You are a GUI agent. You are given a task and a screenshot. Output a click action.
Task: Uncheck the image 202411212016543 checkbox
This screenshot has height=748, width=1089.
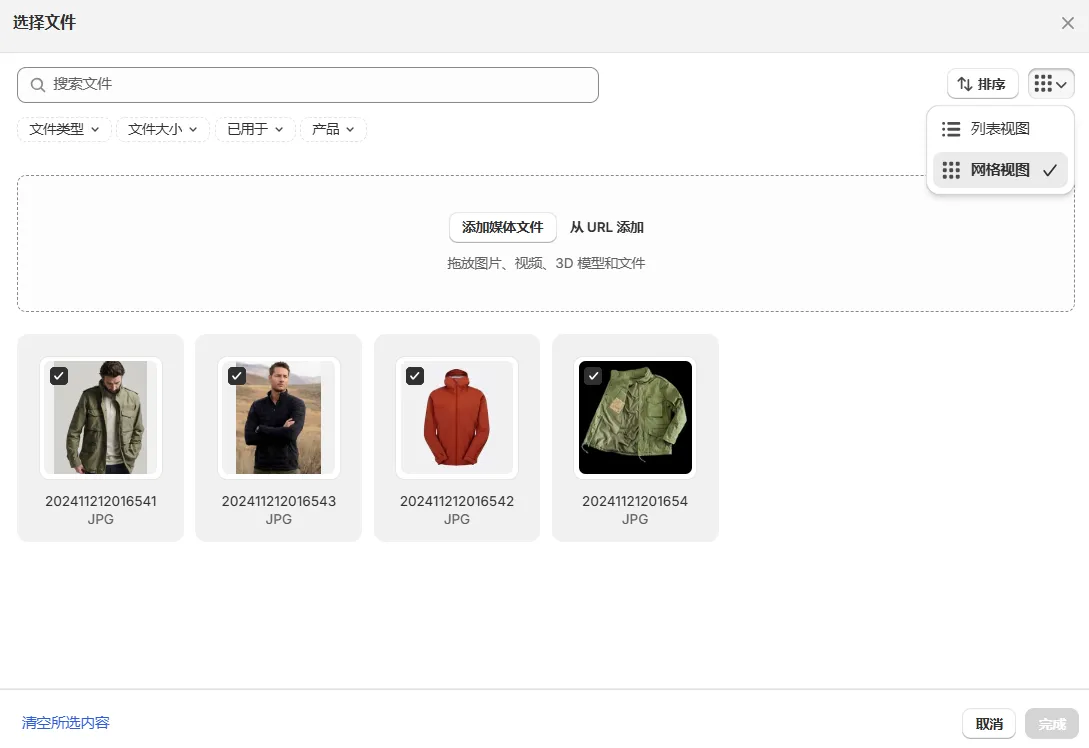(x=237, y=376)
